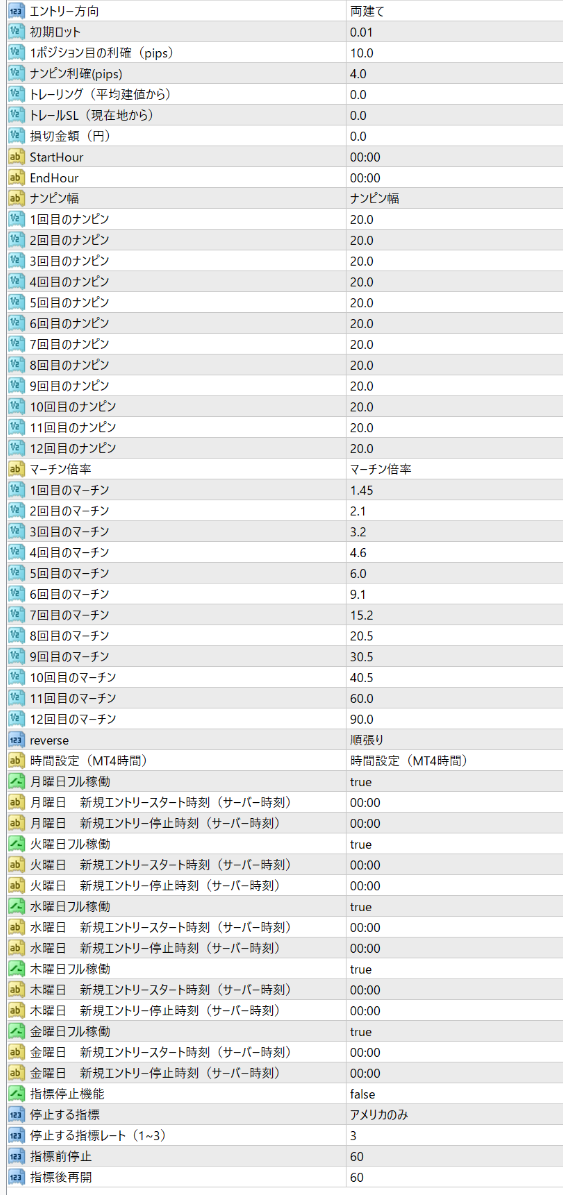This screenshot has height=1197, width=563.
Task: Click the bool icon beside 指標停止機能
Action: pos(17,1094)
